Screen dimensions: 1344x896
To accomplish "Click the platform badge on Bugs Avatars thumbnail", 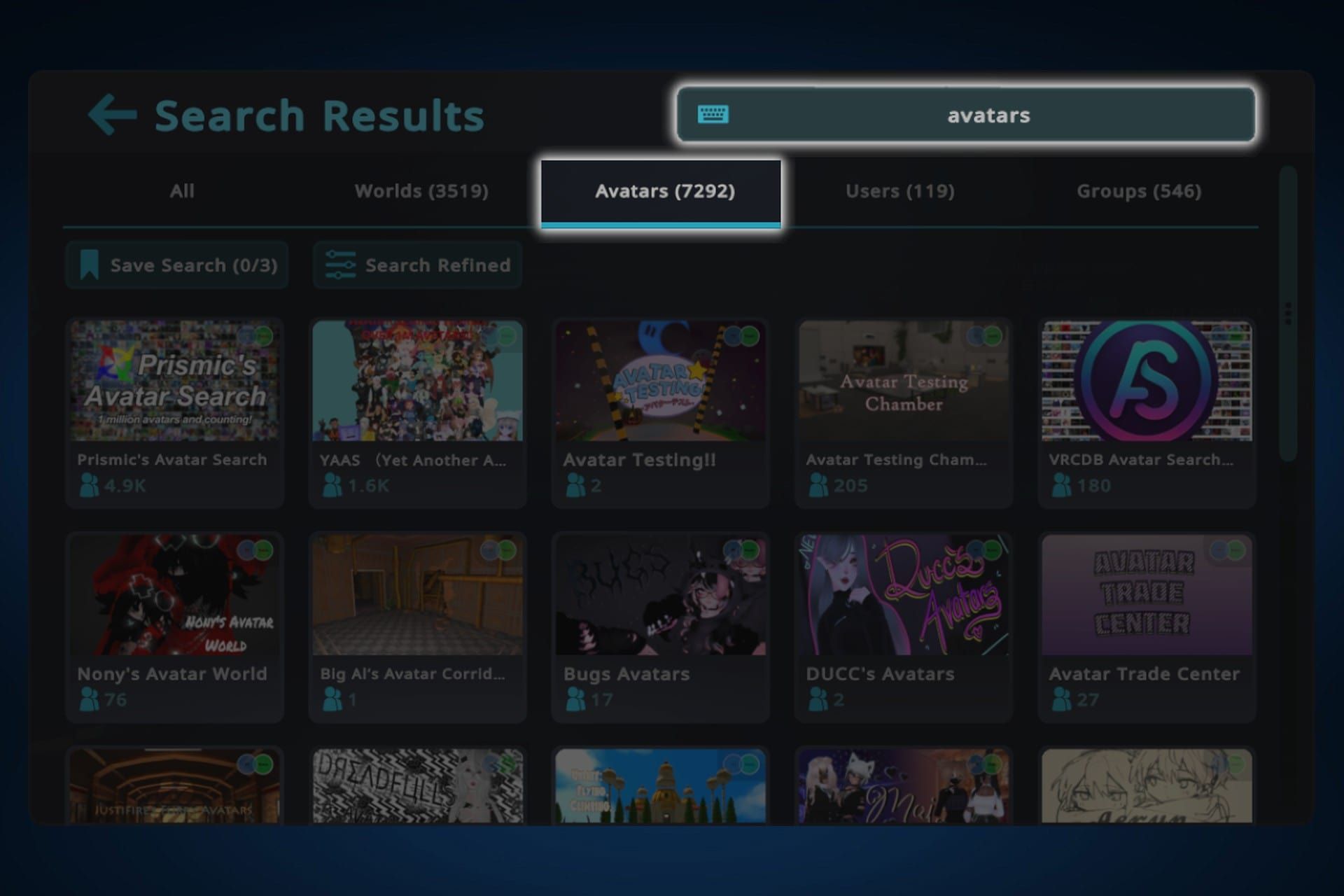I will click(741, 550).
